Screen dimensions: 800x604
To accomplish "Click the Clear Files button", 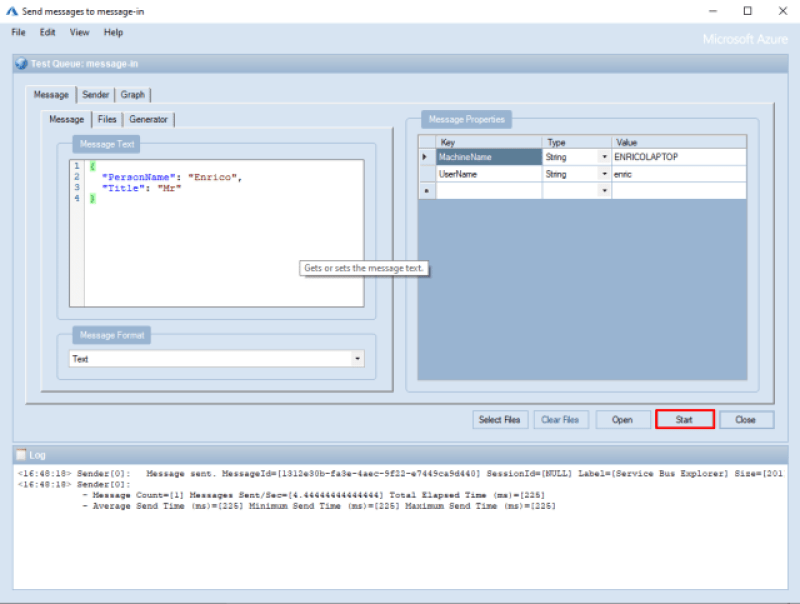I will [560, 420].
